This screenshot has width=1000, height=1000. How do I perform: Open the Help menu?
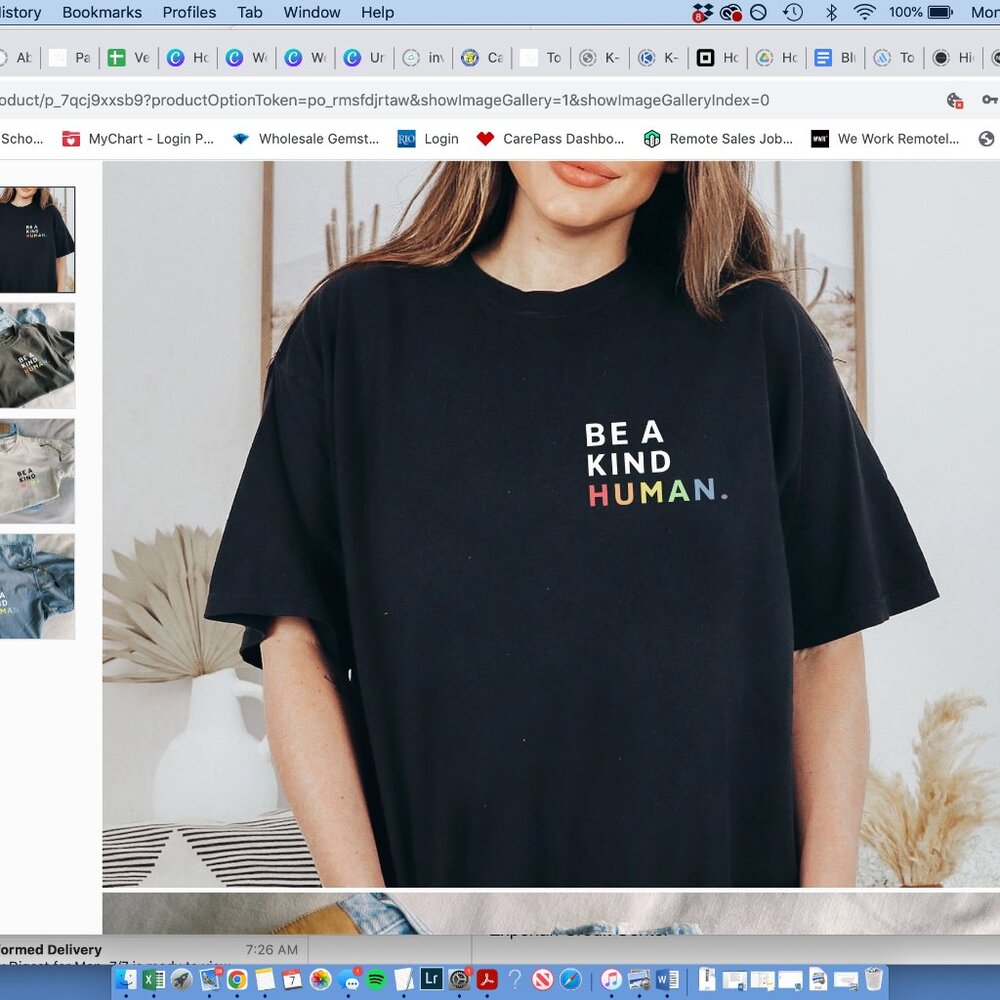377,12
